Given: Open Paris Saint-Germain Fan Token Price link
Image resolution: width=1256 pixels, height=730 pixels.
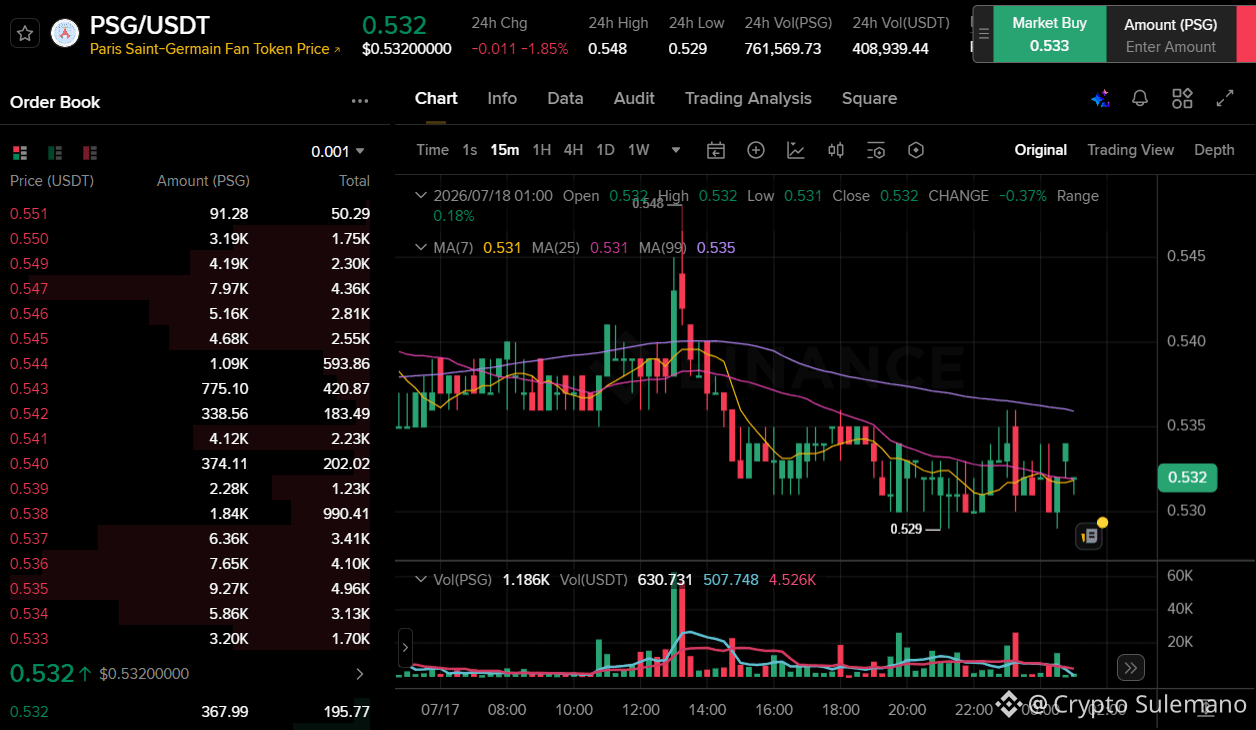Looking at the screenshot, I should pyautogui.click(x=215, y=49).
